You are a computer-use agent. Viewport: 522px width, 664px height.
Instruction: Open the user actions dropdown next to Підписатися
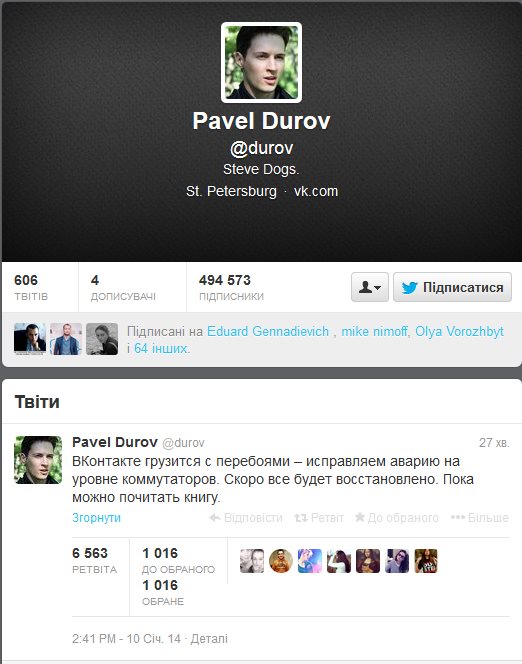point(370,287)
